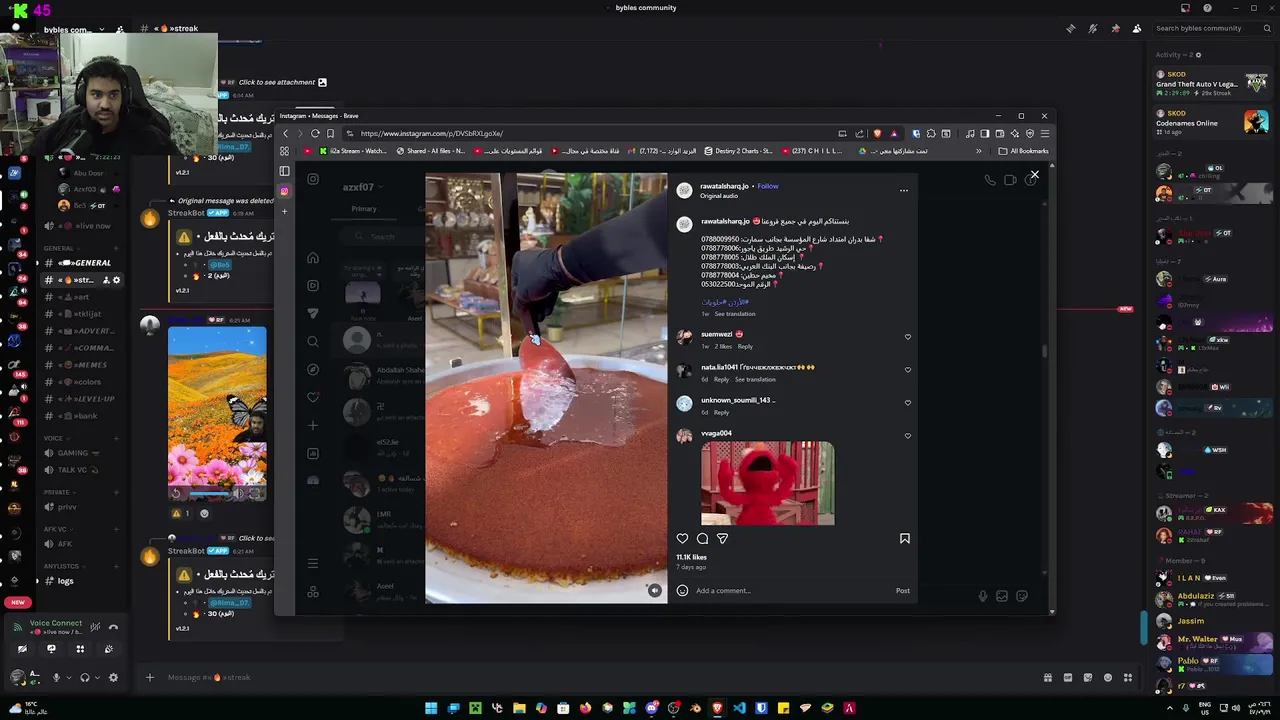Like suemwezi's comment

coord(908,337)
